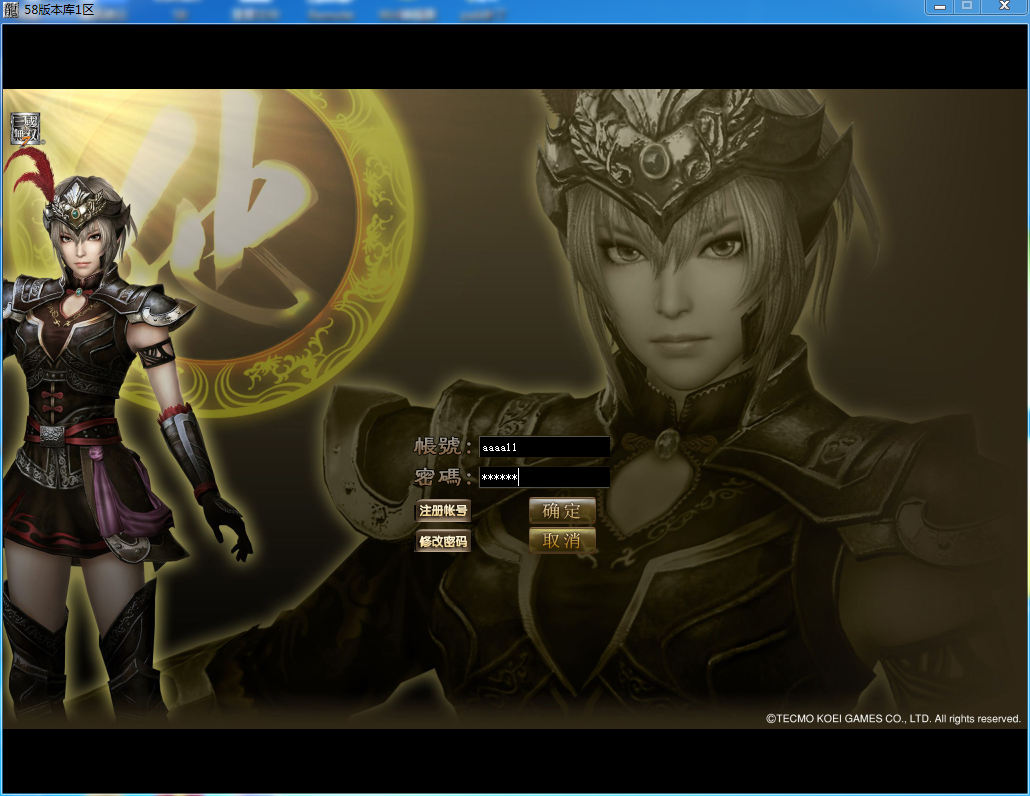Click the window title bar app icon

(x=11, y=10)
